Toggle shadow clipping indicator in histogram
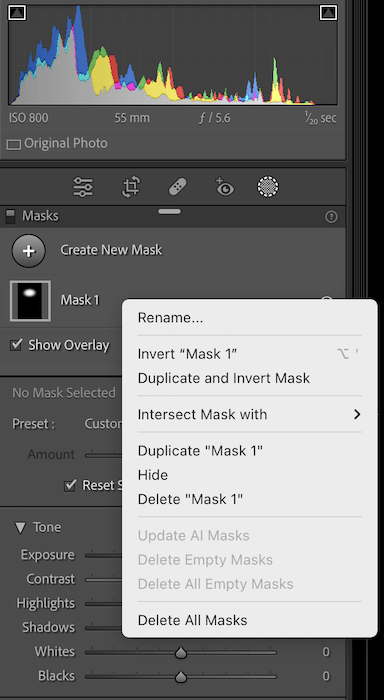The image size is (384, 700). click(x=17, y=12)
